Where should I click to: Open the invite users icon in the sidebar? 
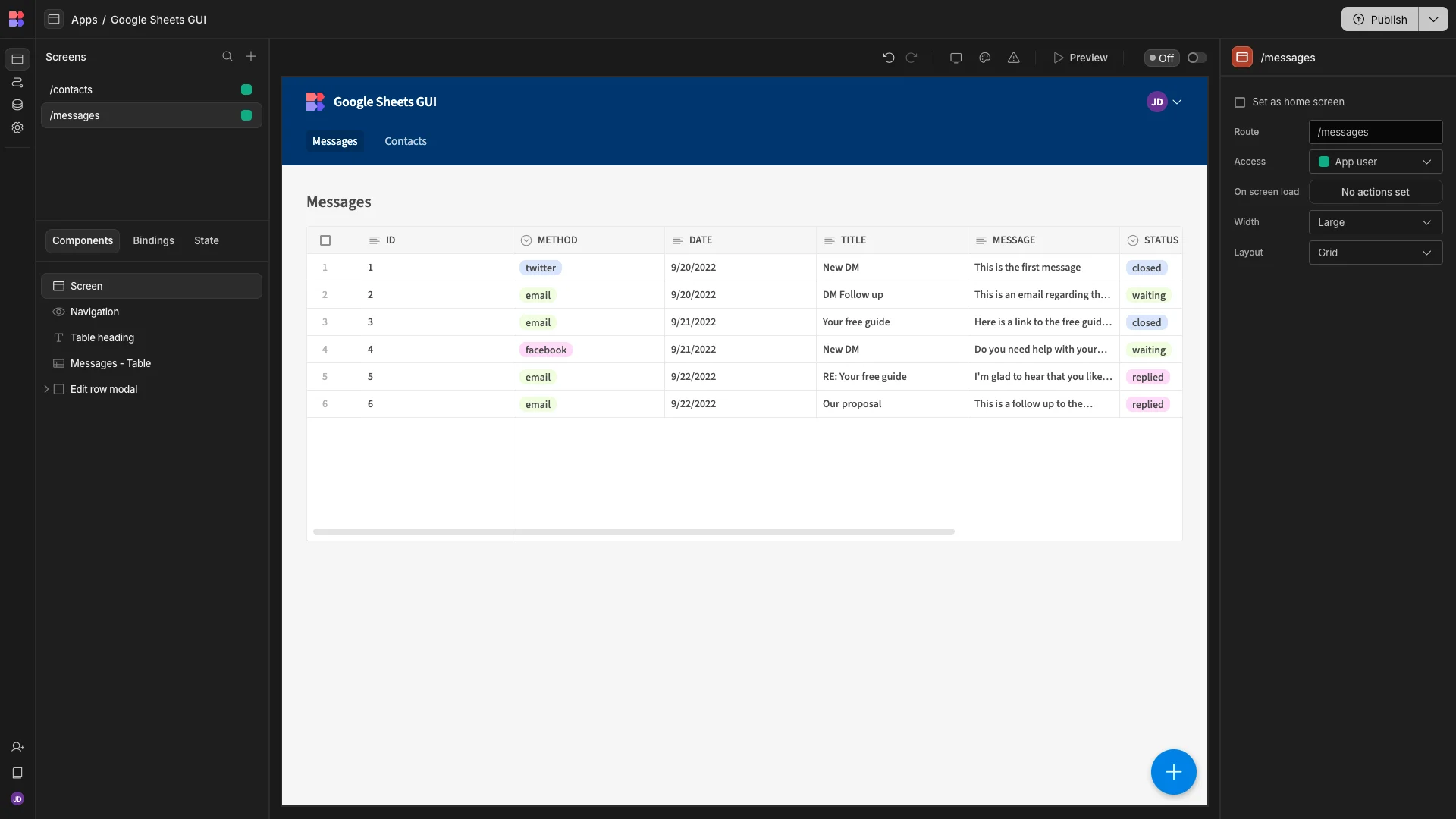[x=17, y=747]
